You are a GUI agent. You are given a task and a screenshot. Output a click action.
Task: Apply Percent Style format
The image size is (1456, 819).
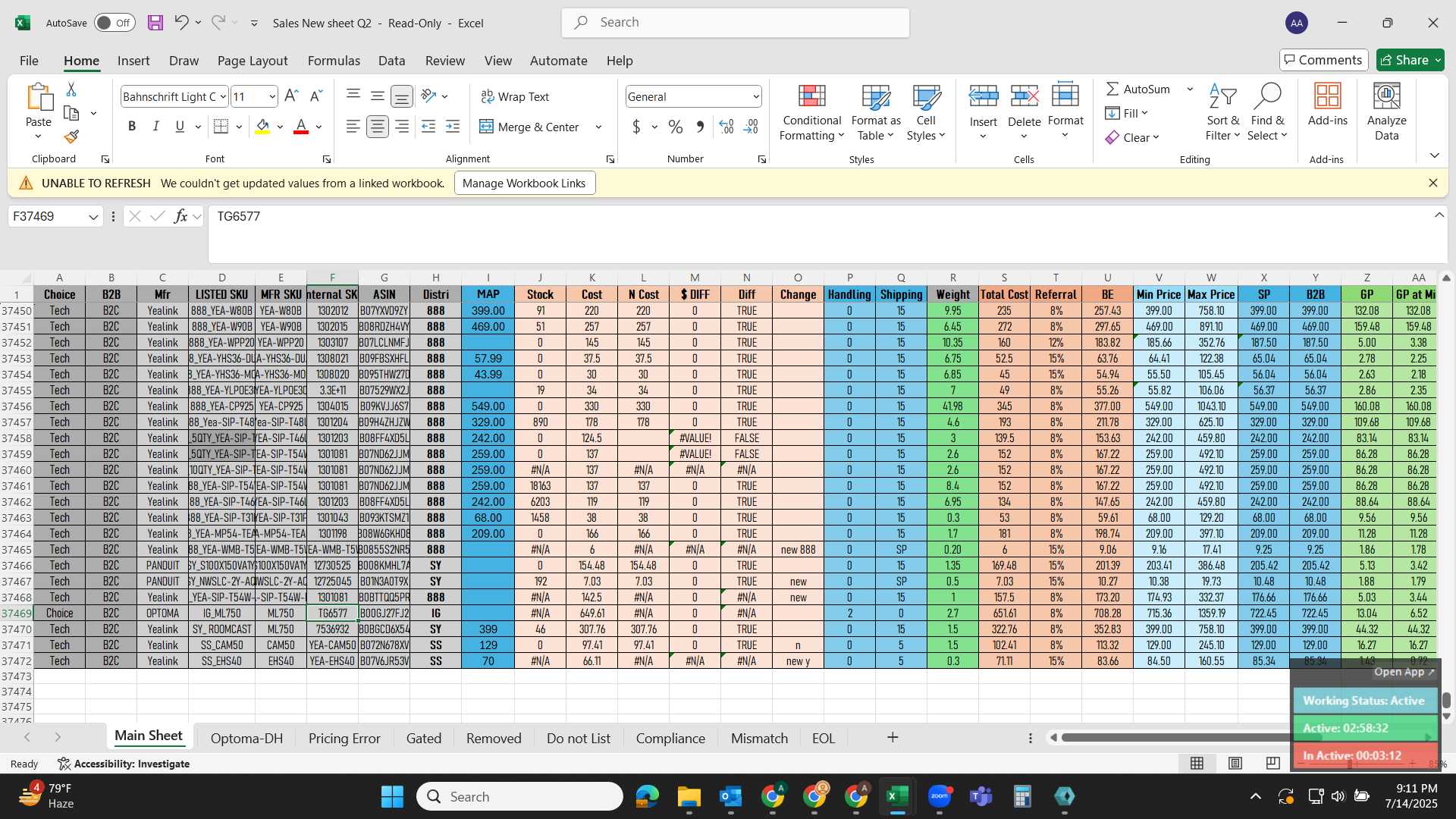click(675, 127)
